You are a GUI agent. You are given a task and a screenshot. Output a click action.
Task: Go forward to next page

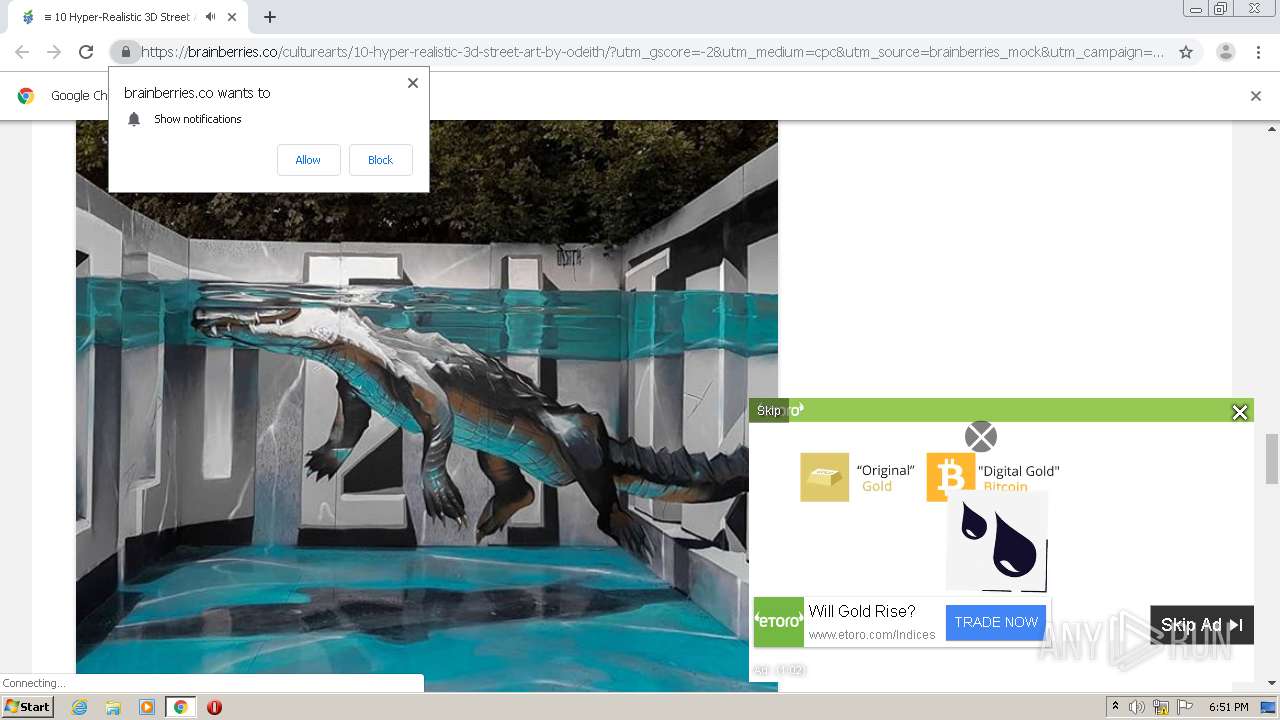(54, 52)
